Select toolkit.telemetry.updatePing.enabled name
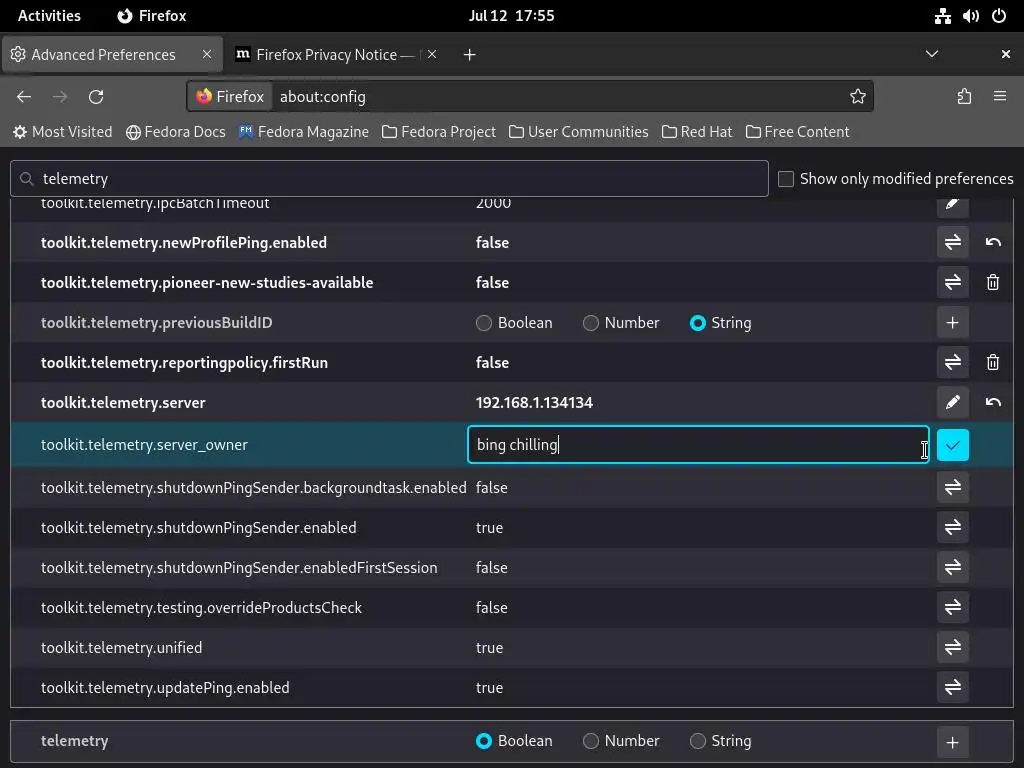This screenshot has width=1024, height=768. point(165,688)
